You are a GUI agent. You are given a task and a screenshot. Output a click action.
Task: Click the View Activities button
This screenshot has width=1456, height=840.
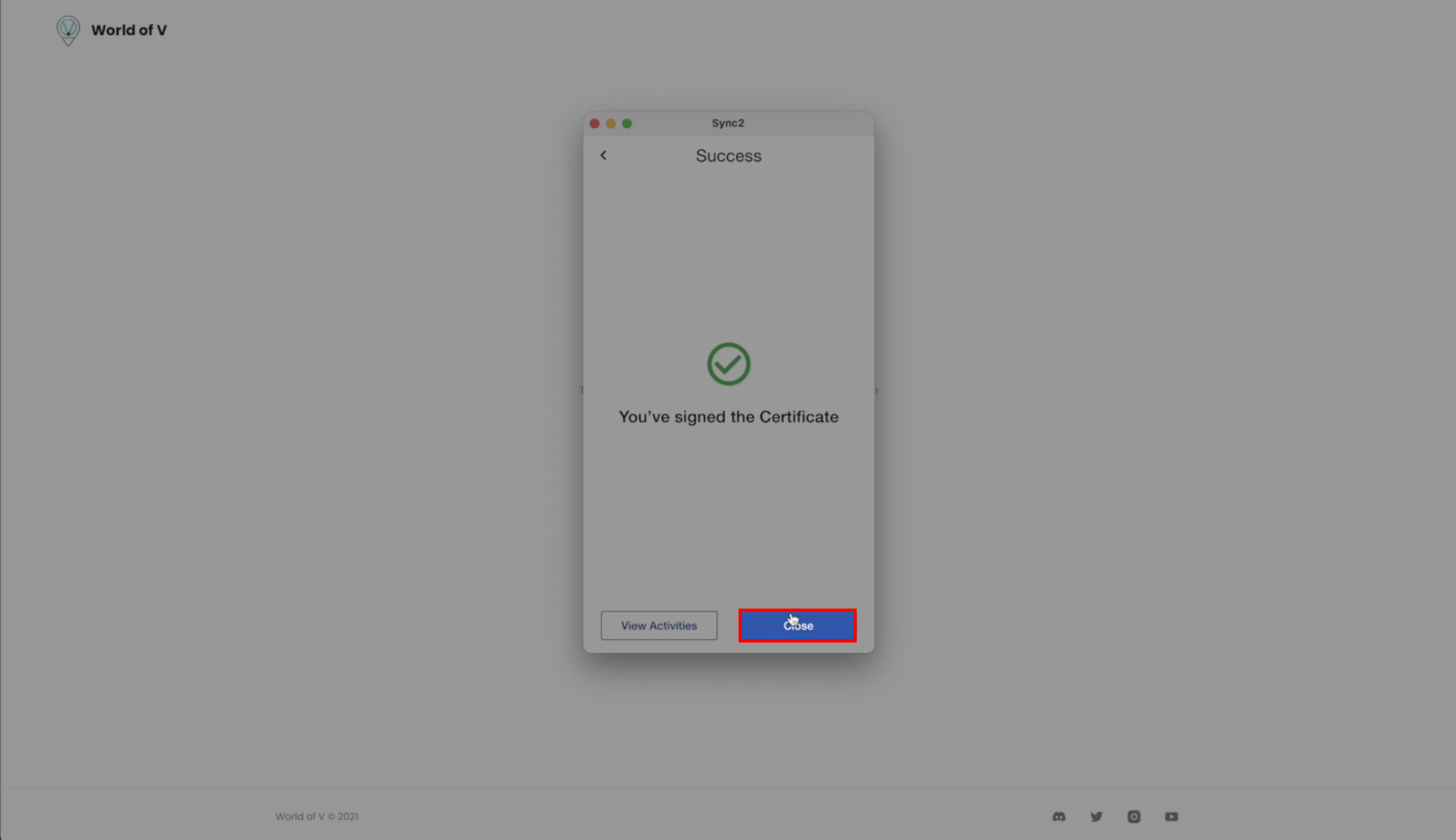[659, 626]
